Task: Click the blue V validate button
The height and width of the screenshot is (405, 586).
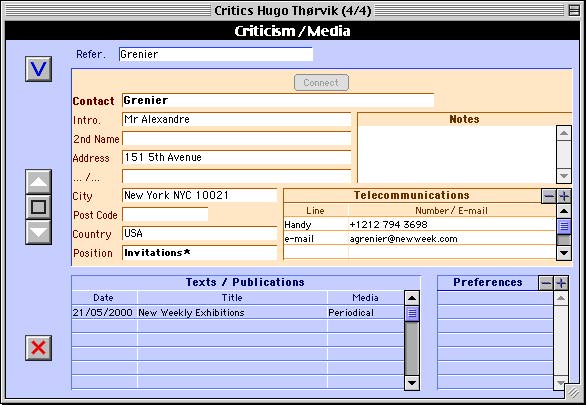Action: point(38,69)
